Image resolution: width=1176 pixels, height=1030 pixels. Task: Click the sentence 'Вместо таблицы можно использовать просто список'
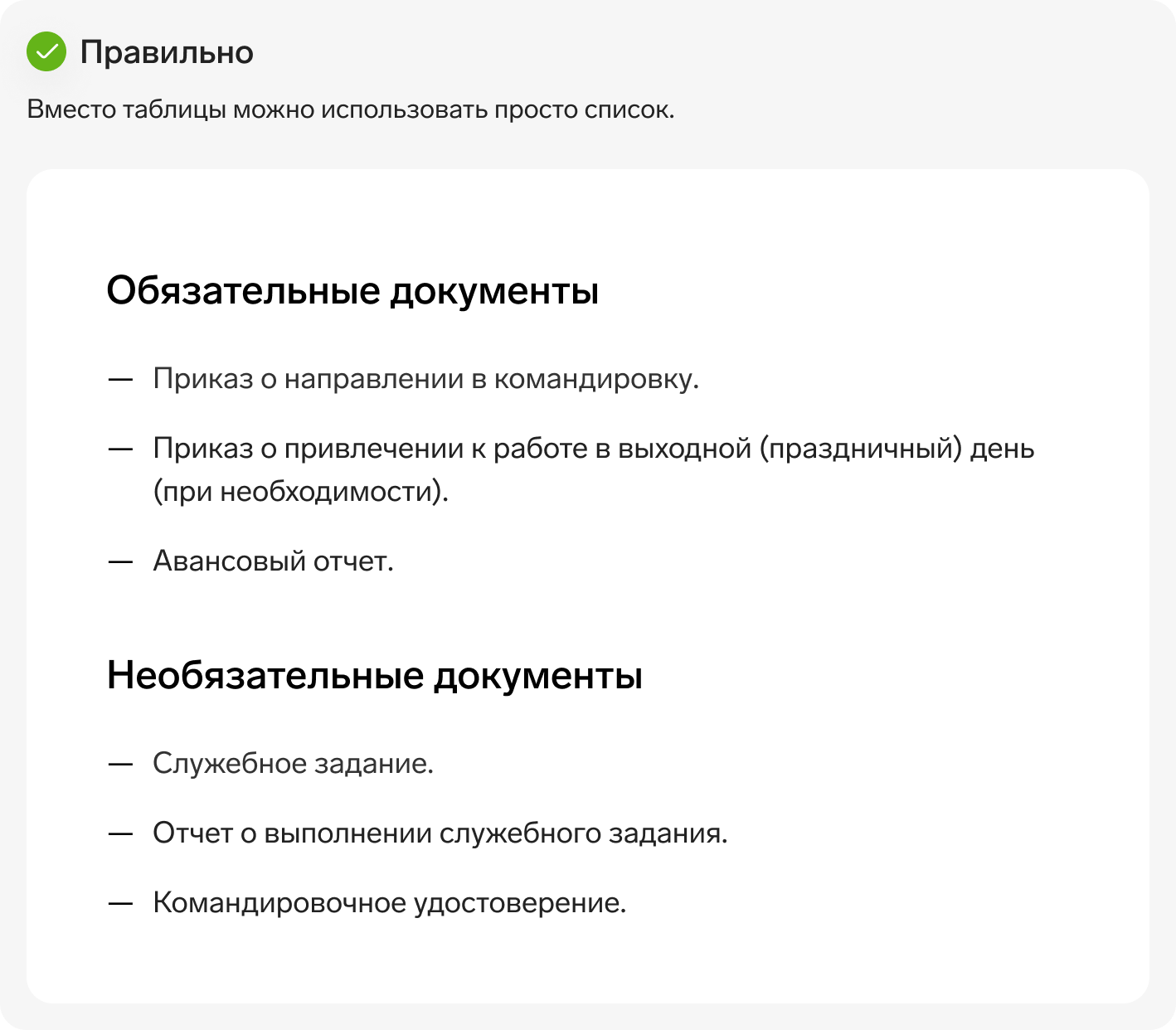click(351, 109)
